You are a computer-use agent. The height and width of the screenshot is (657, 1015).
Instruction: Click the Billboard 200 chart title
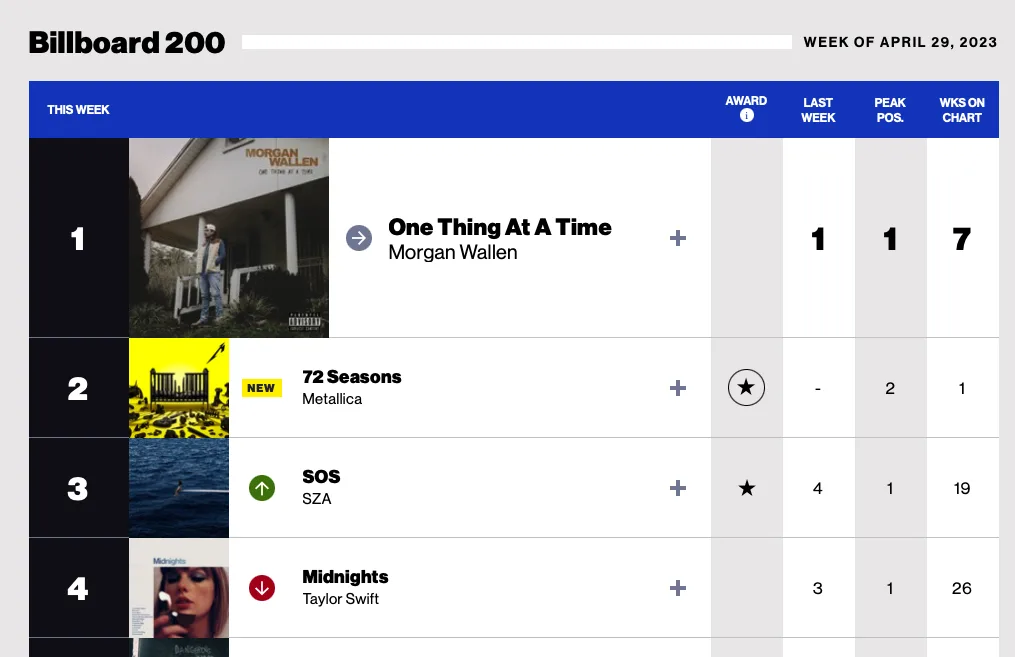[127, 43]
